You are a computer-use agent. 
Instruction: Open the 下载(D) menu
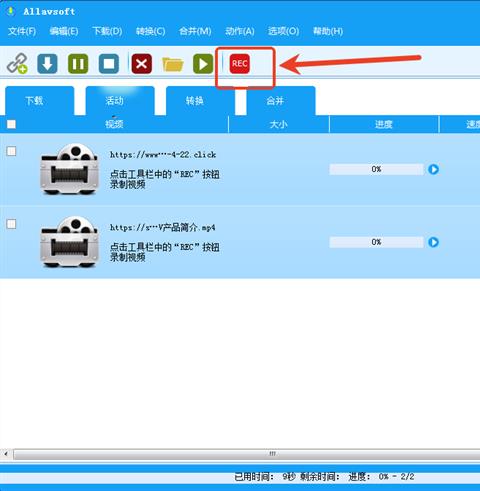(x=107, y=31)
